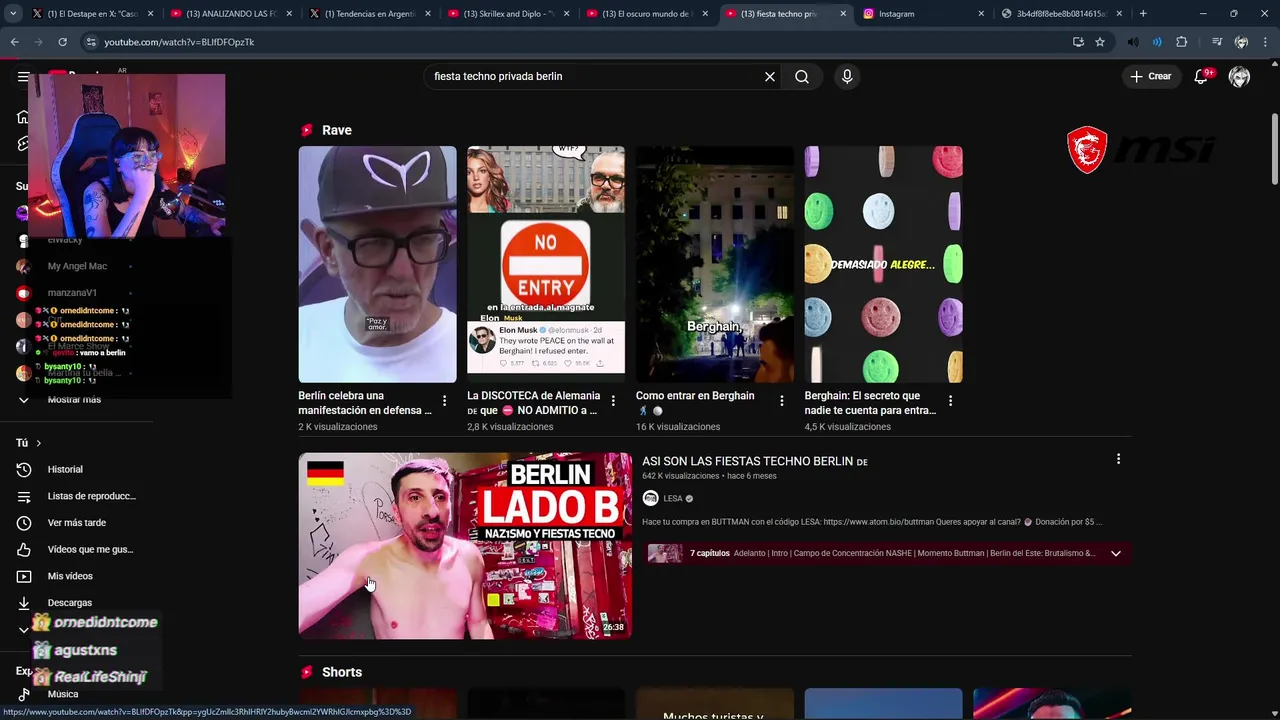Clear the search box with the X icon
The image size is (1280, 720).
770,76
